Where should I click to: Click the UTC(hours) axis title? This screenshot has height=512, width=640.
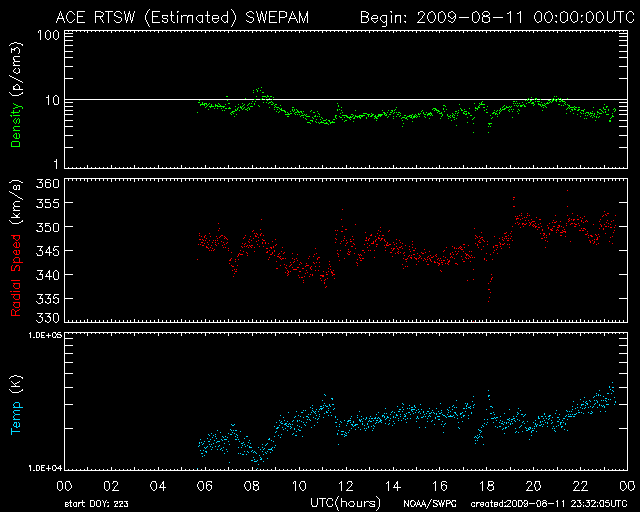(x=345, y=503)
